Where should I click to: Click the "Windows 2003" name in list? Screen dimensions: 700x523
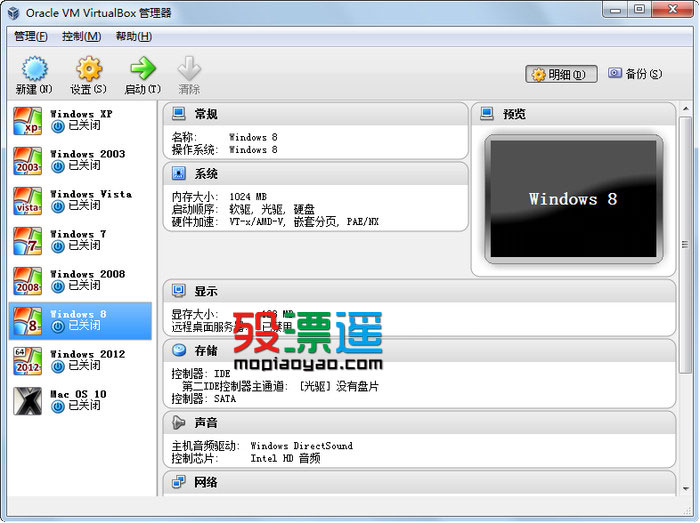pyautogui.click(x=88, y=154)
